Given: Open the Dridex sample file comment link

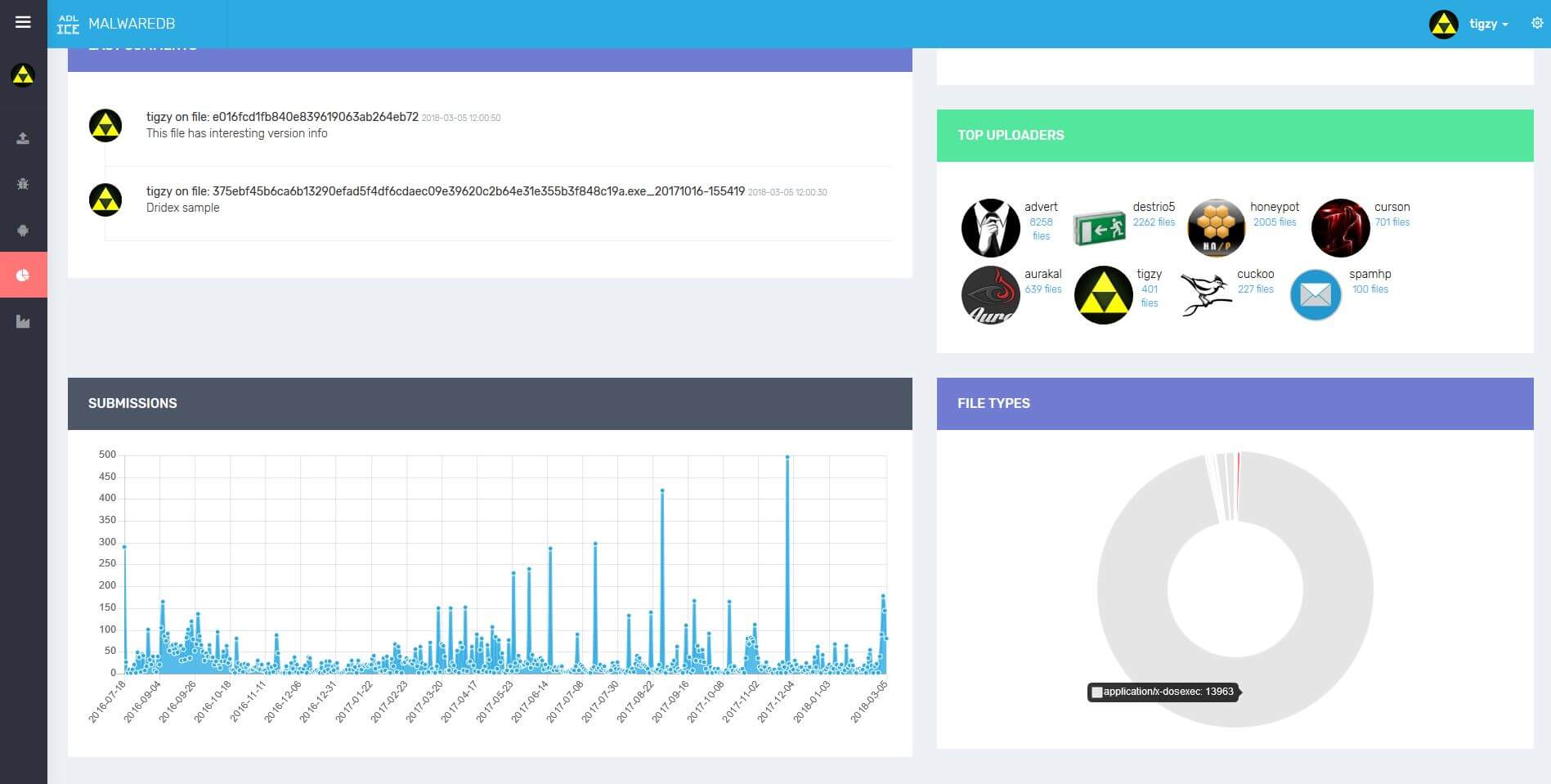Looking at the screenshot, I should coord(477,191).
